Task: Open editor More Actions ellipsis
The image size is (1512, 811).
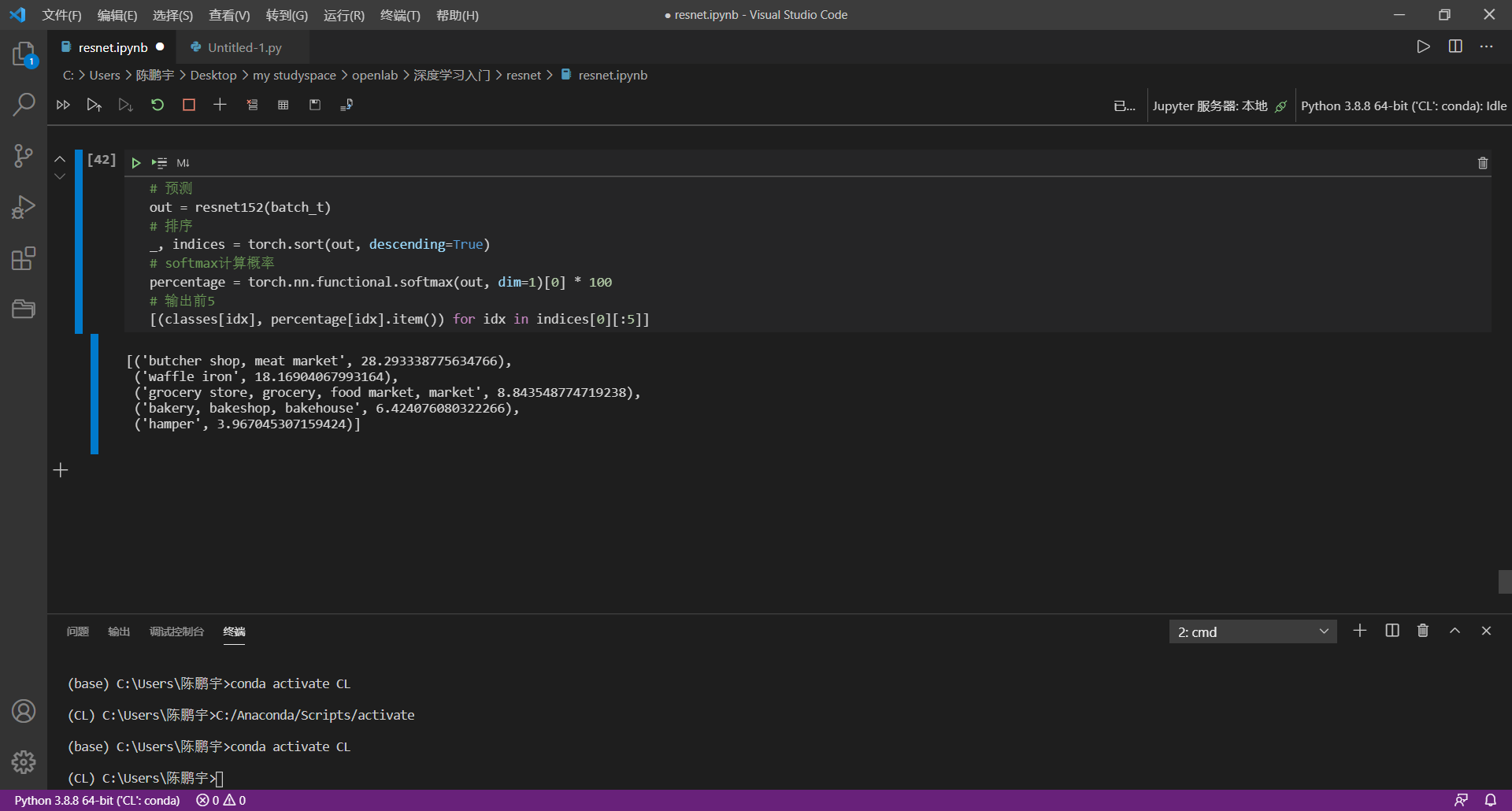Action: click(1486, 46)
